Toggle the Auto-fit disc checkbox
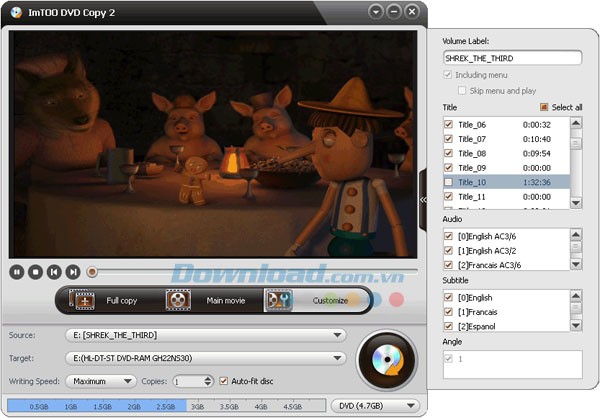 (x=223, y=381)
